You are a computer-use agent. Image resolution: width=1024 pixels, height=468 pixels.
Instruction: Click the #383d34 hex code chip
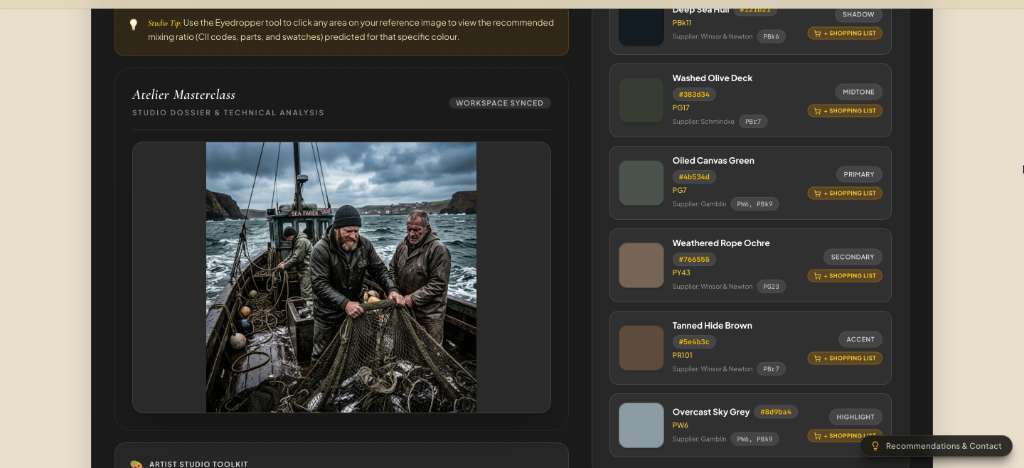[694, 95]
